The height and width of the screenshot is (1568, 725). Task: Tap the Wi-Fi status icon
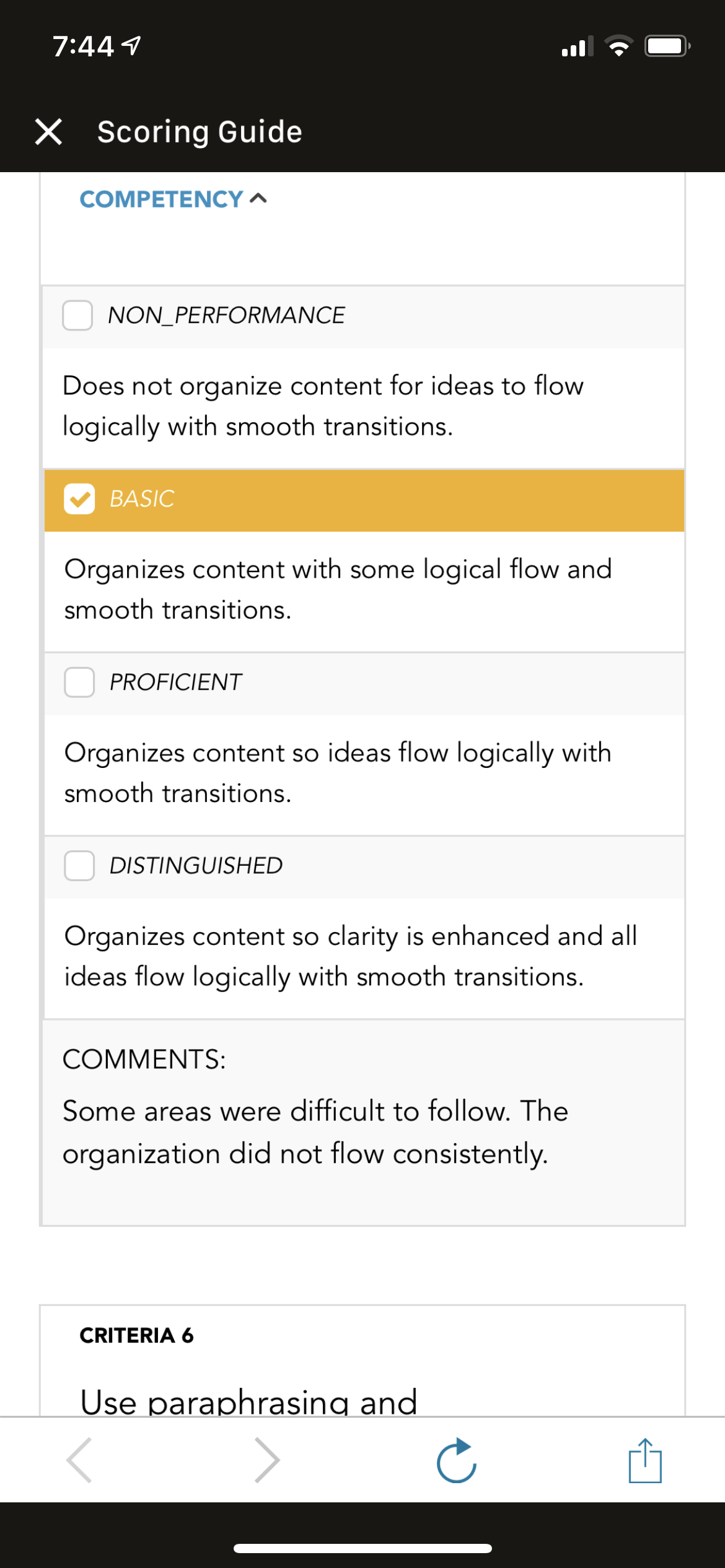(618, 46)
